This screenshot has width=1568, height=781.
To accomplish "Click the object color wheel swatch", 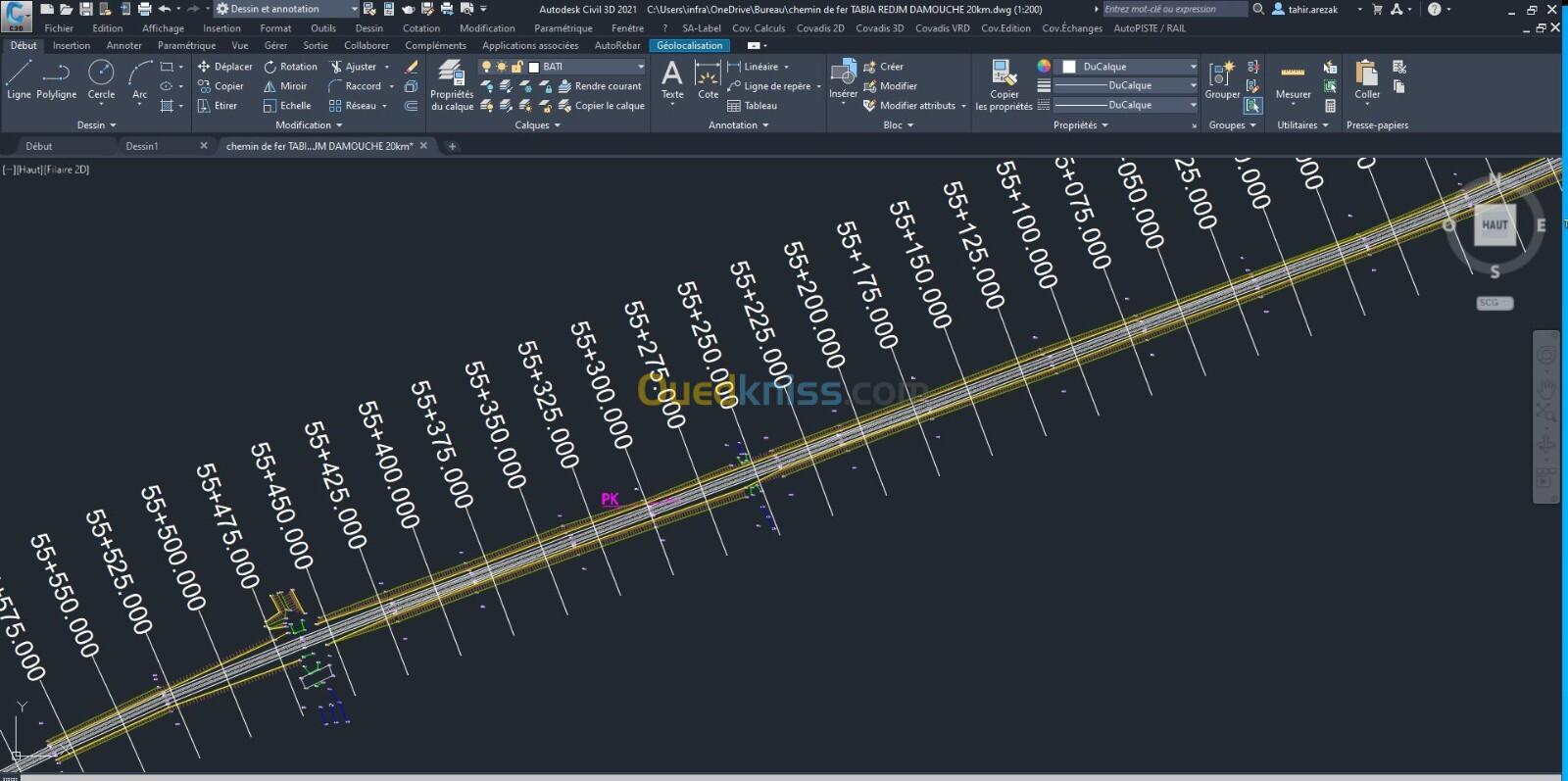I will (1044, 66).
